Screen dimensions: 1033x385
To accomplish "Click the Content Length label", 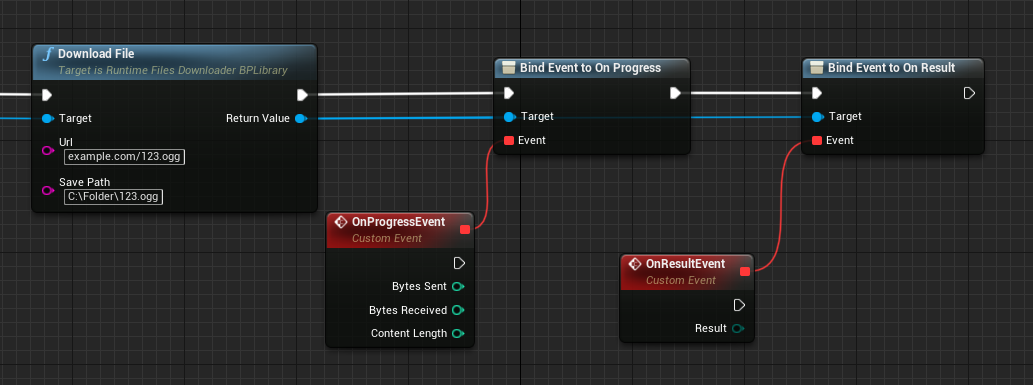I will (409, 334).
